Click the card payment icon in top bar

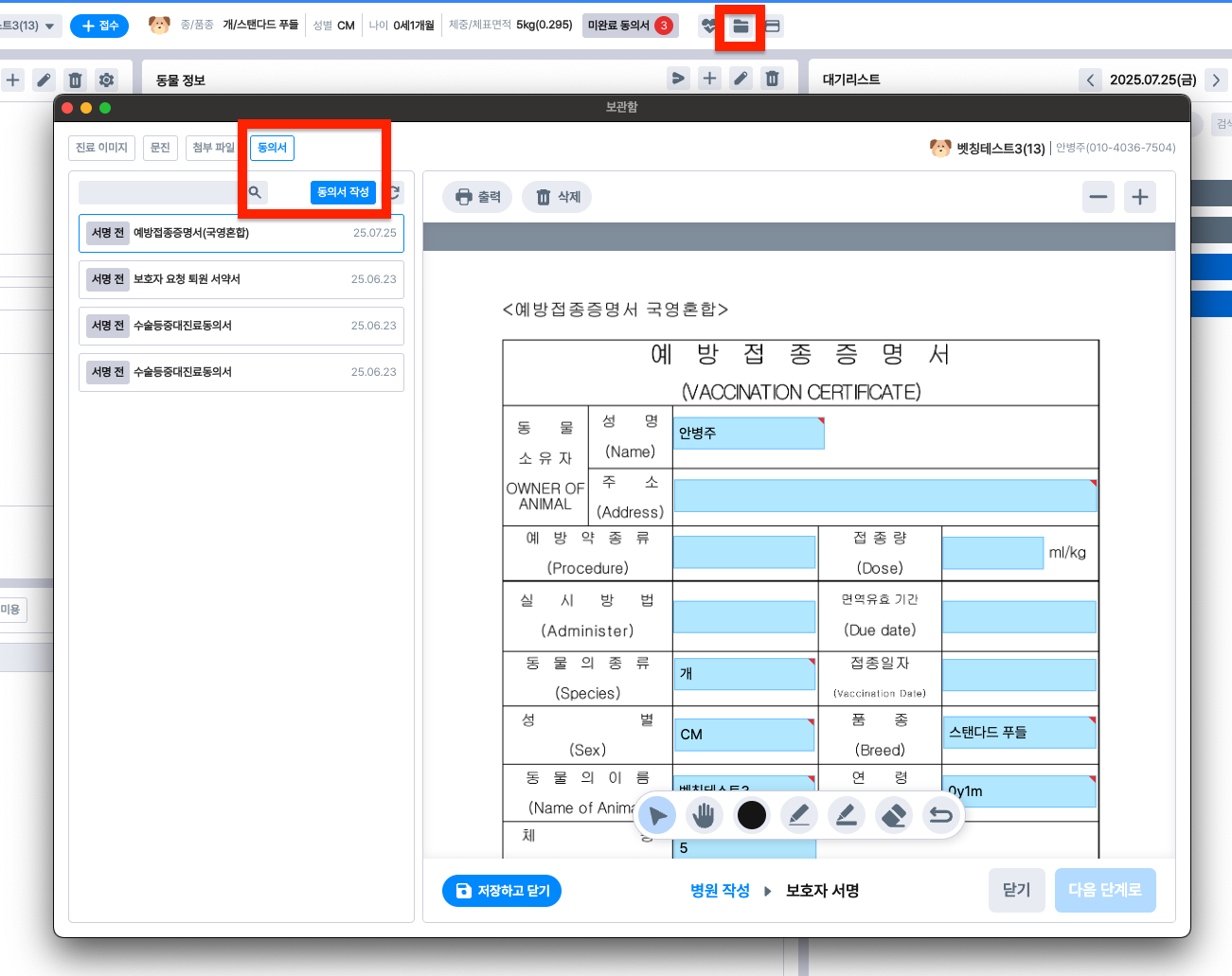(773, 27)
